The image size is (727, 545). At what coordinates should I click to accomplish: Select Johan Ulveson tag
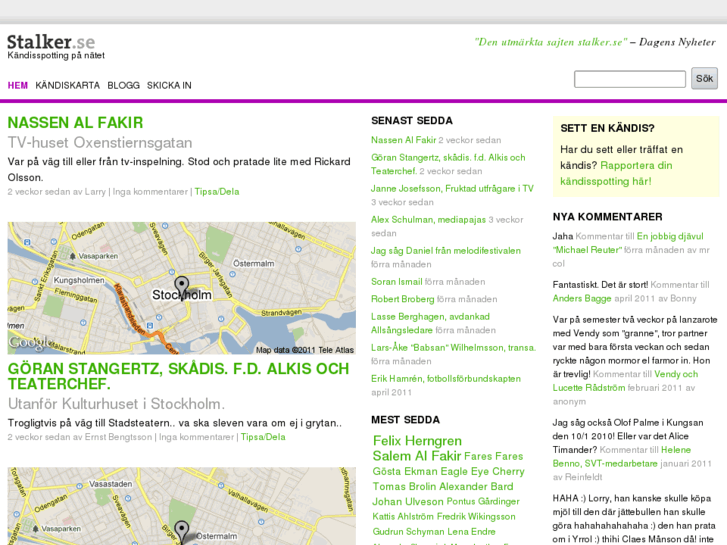click(x=408, y=502)
